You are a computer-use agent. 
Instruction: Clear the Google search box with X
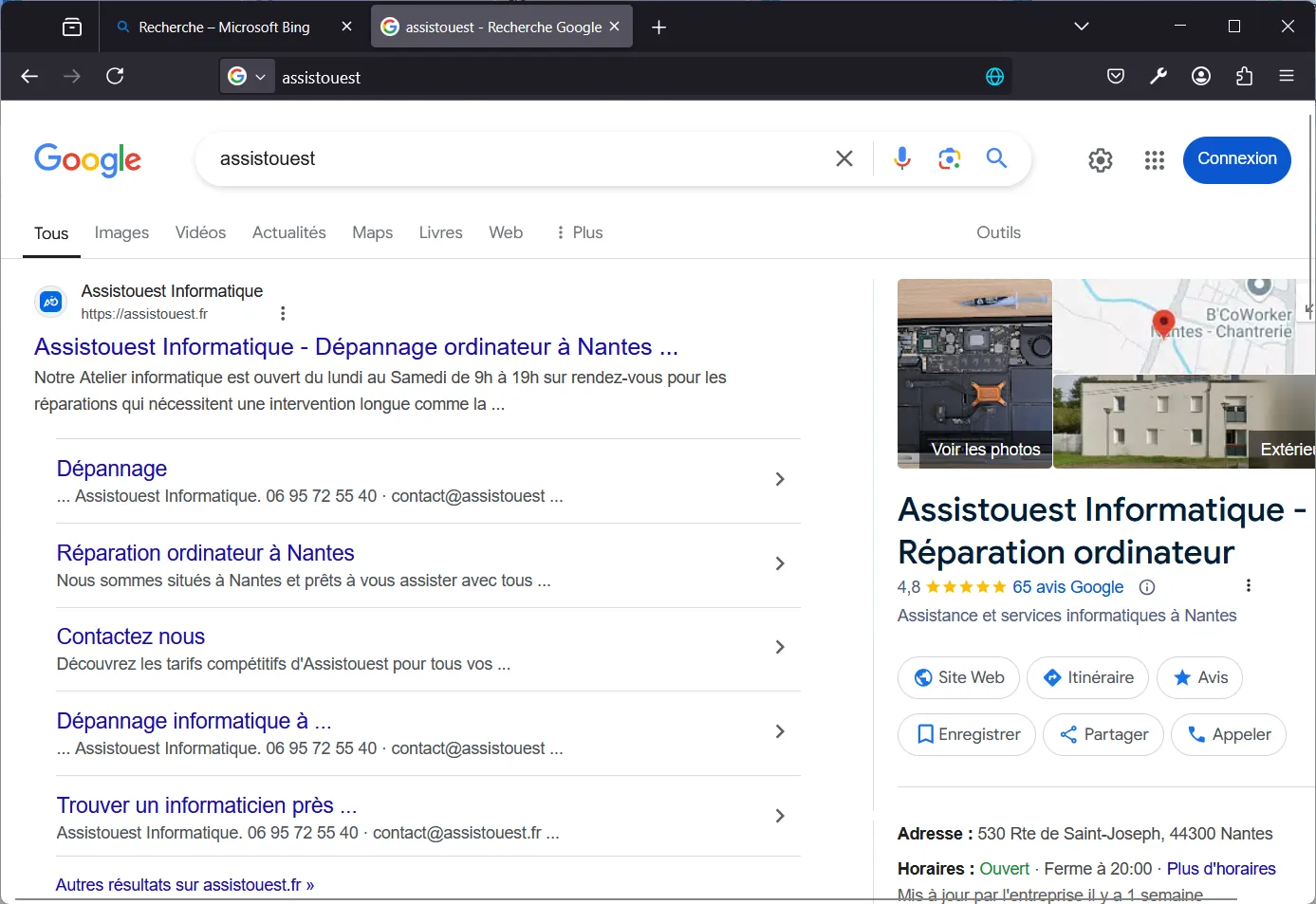pos(844,158)
